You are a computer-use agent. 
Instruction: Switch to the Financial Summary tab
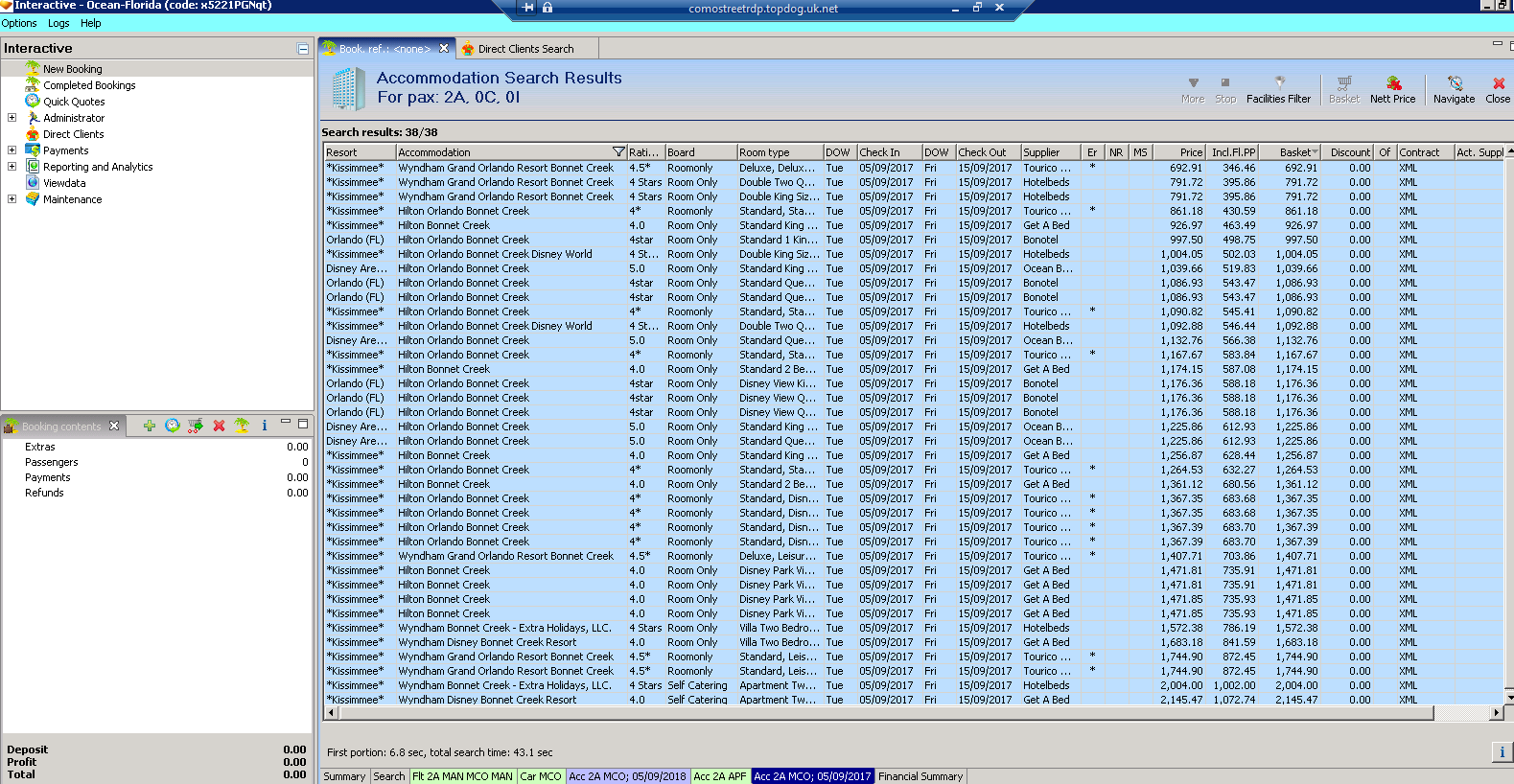click(x=920, y=776)
